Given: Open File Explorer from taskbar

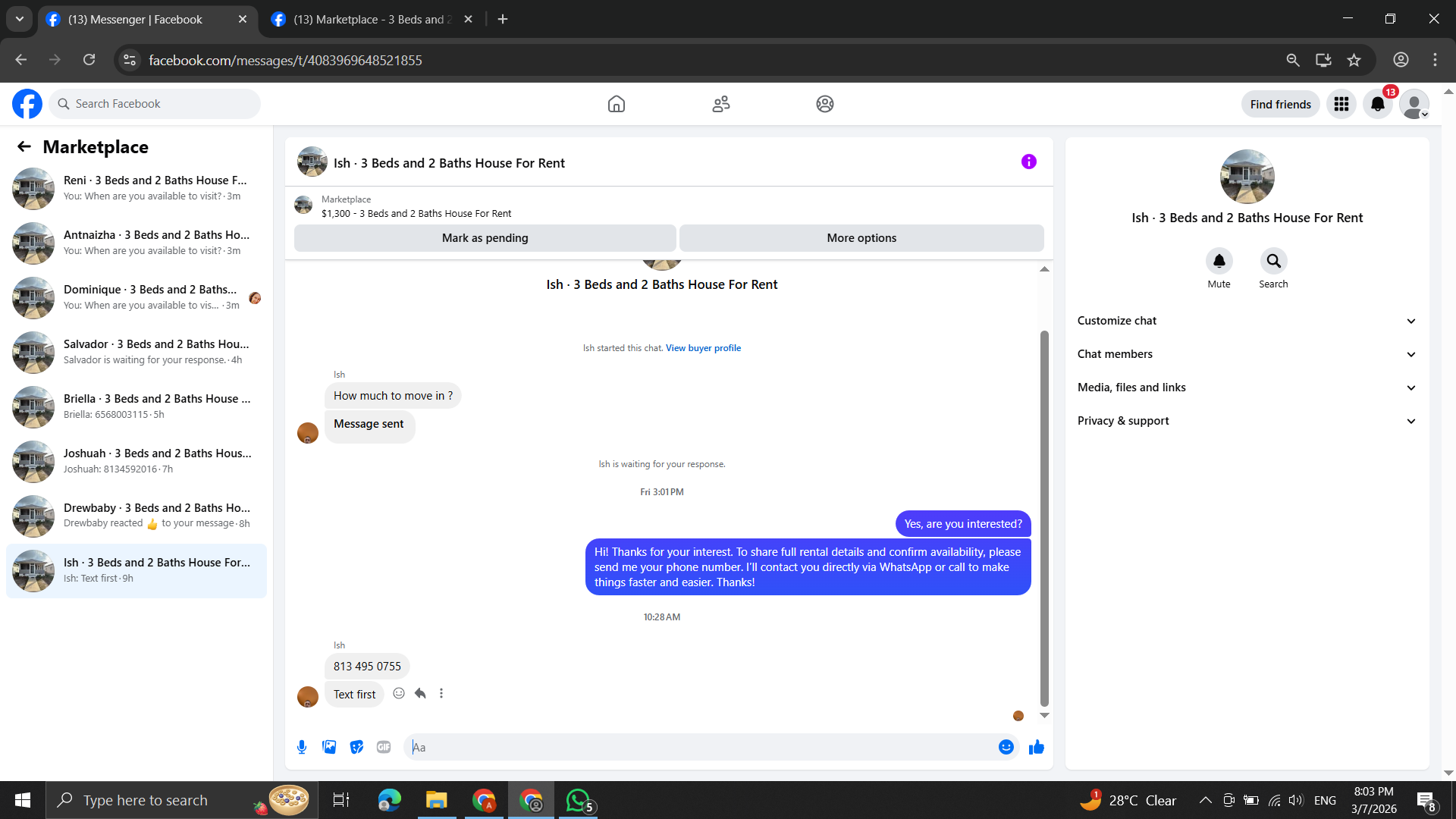Looking at the screenshot, I should [436, 800].
